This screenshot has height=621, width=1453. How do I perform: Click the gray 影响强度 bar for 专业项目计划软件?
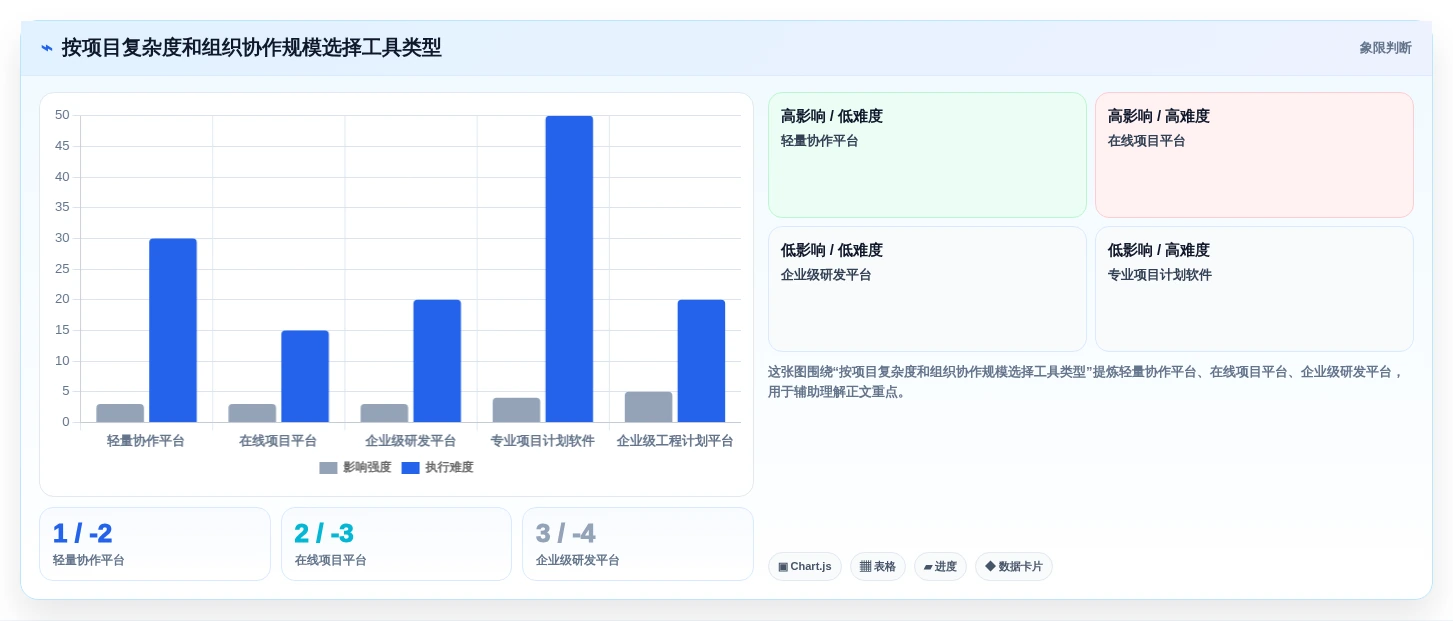click(516, 410)
